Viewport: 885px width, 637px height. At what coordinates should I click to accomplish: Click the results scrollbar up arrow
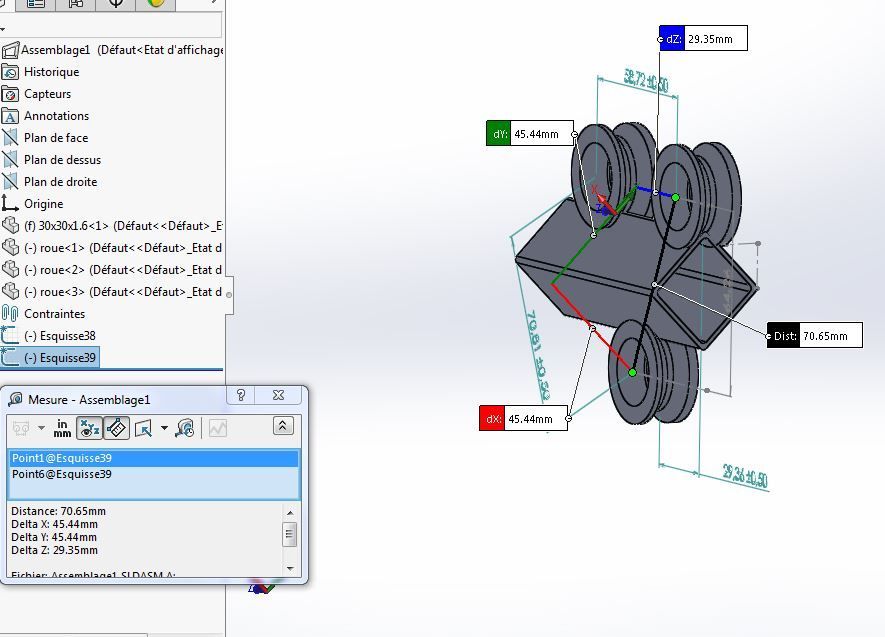pos(290,513)
